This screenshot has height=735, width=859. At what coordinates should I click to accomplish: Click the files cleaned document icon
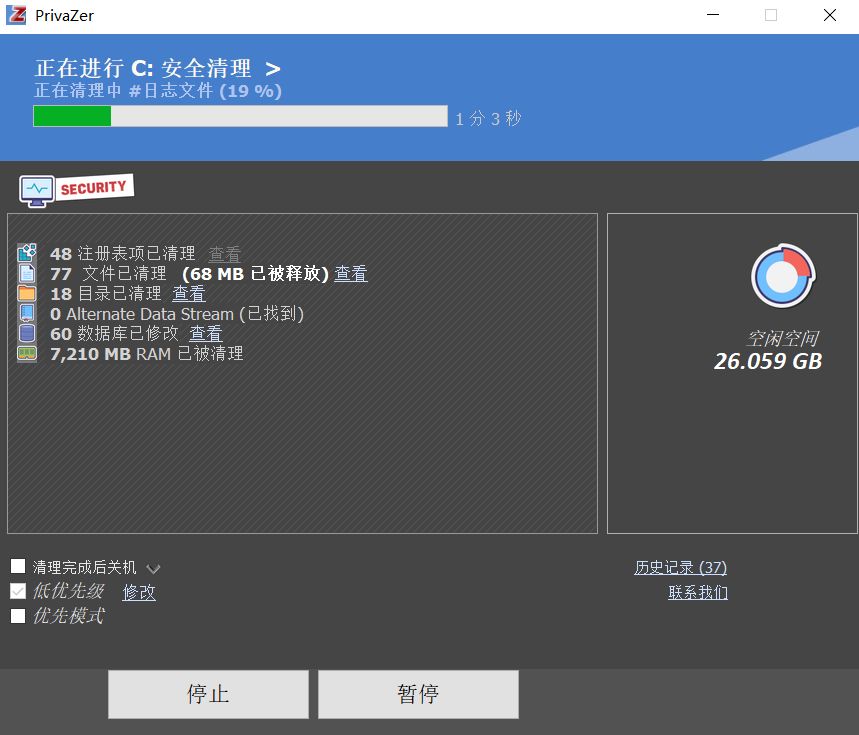[27, 273]
